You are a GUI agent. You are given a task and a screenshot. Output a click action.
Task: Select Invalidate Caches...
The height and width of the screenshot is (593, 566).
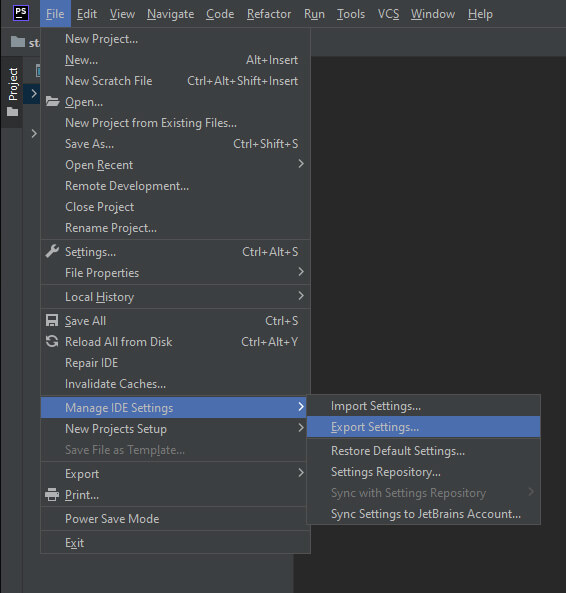click(x=175, y=384)
